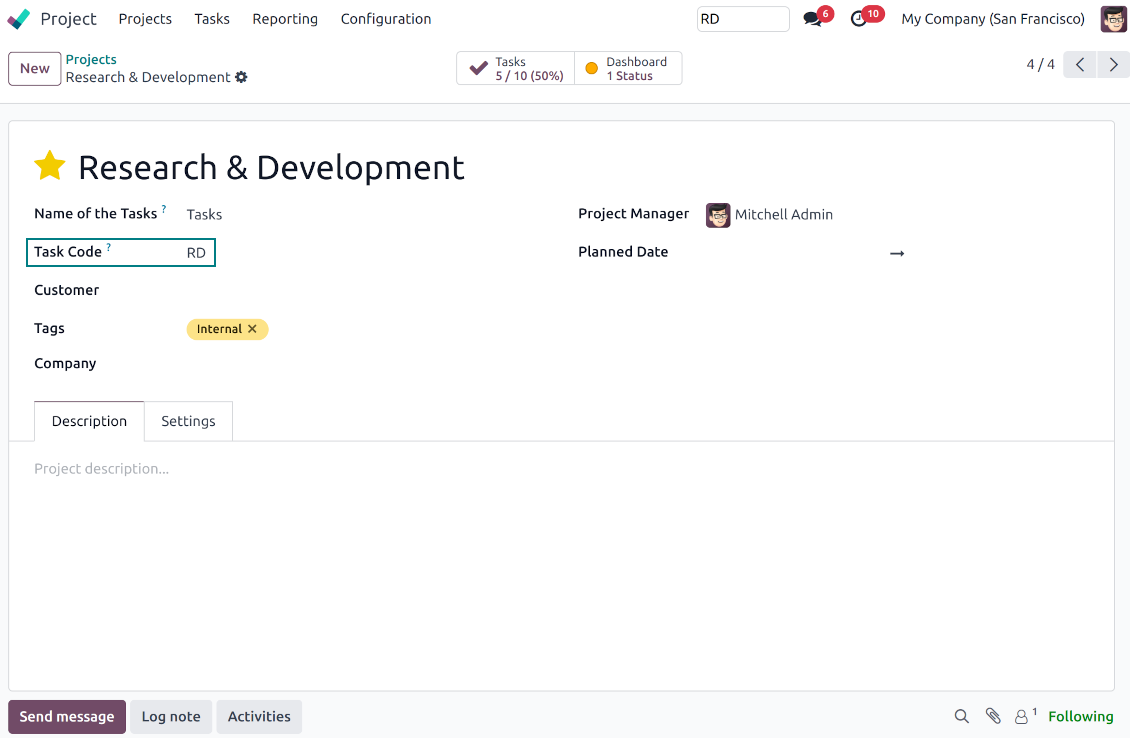Click the Projects breadcrumb link
1130x738 pixels.
pyautogui.click(x=91, y=60)
